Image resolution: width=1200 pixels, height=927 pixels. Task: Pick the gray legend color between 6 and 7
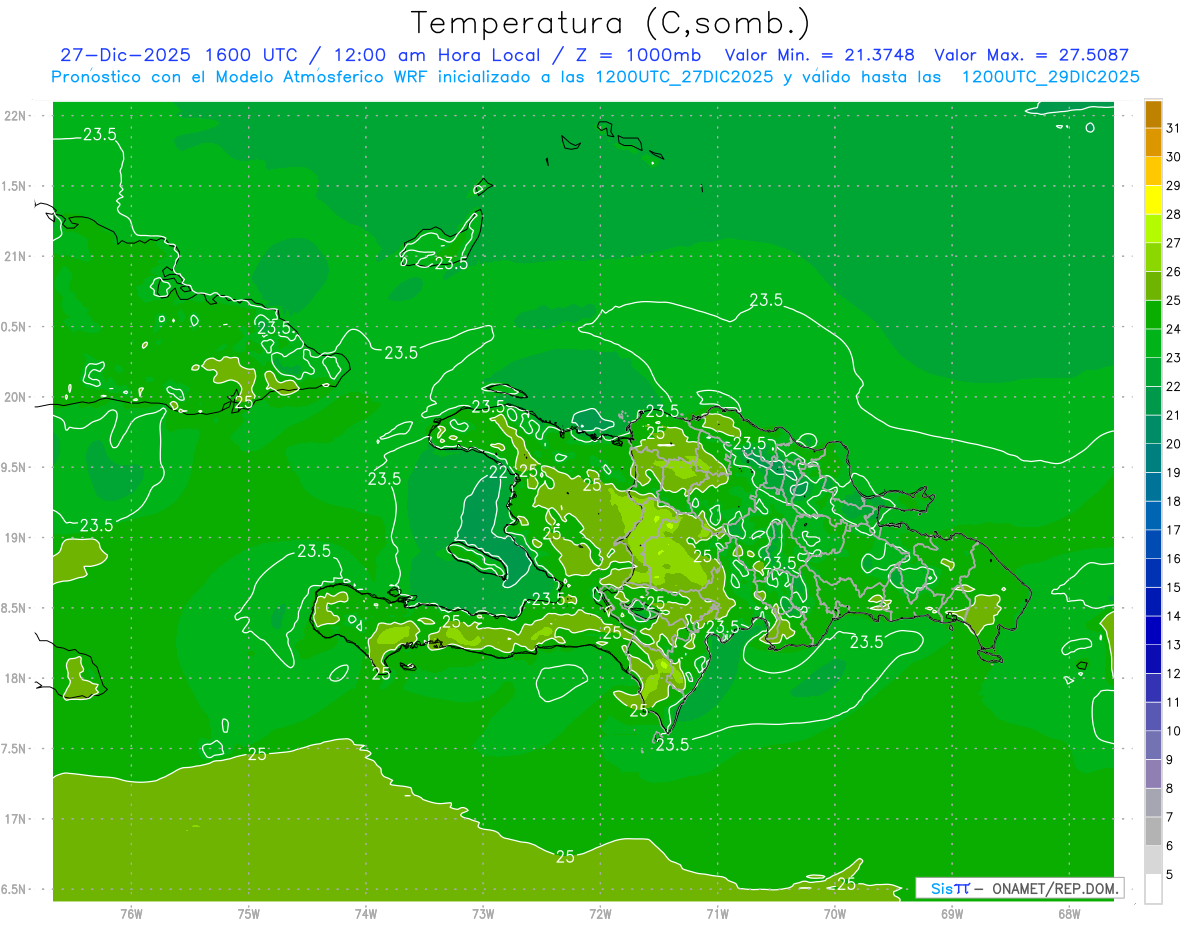click(x=1153, y=831)
